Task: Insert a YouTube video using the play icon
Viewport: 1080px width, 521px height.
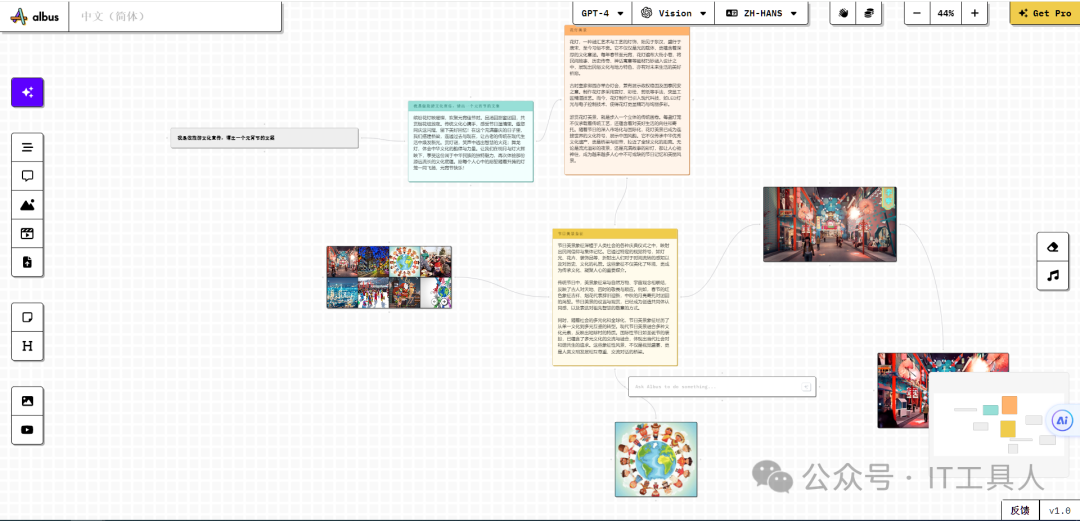Action: pyautogui.click(x=28, y=429)
